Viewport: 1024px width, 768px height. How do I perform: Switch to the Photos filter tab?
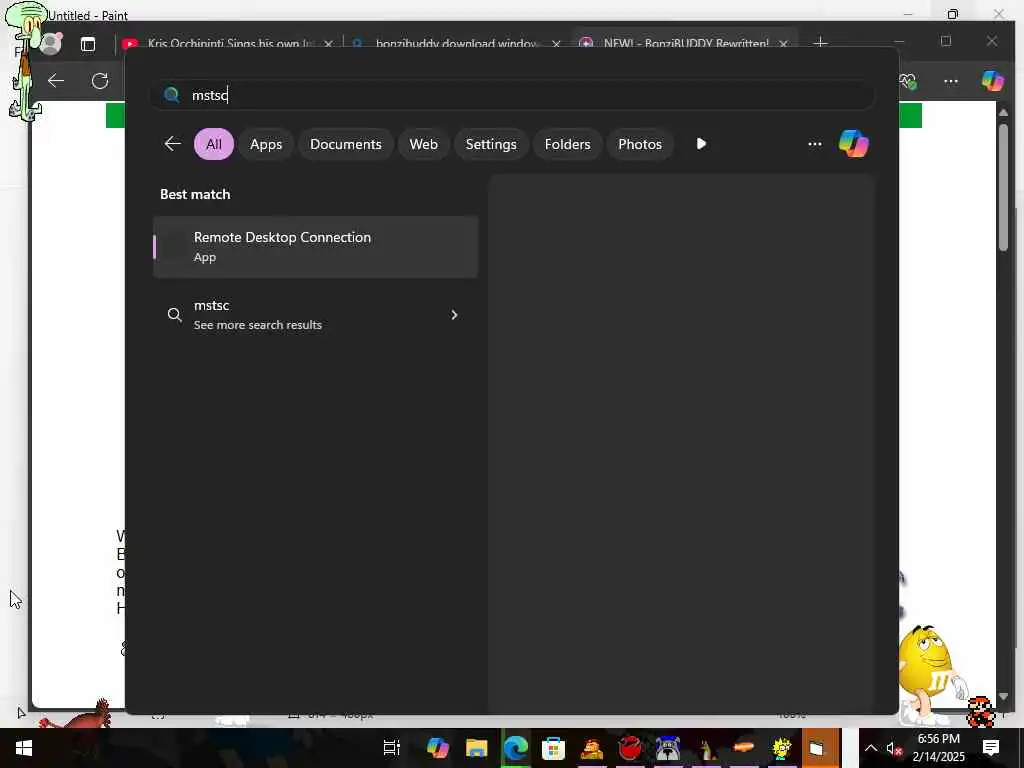(640, 144)
